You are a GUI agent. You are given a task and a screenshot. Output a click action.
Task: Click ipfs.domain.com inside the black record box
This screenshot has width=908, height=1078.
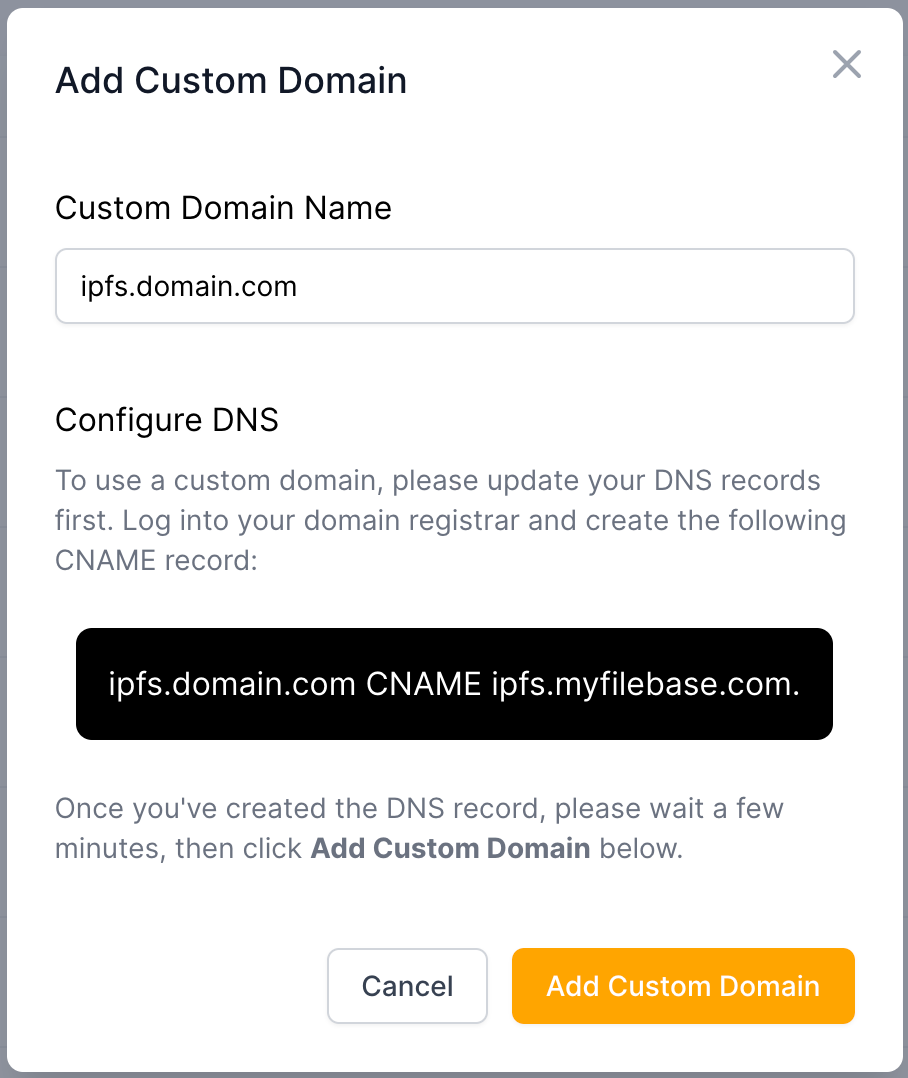coord(232,685)
